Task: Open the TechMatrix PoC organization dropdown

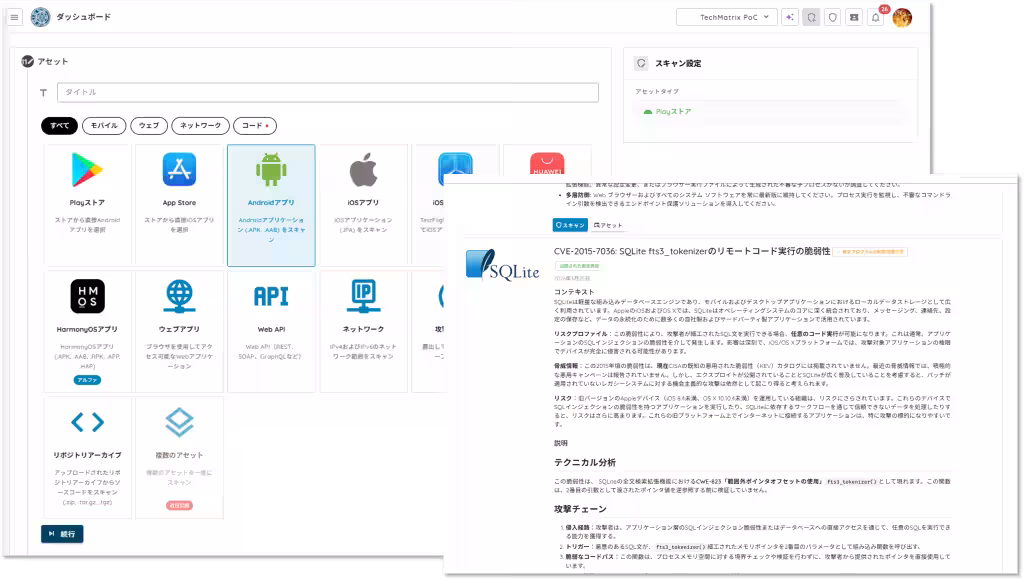Action: (x=727, y=17)
